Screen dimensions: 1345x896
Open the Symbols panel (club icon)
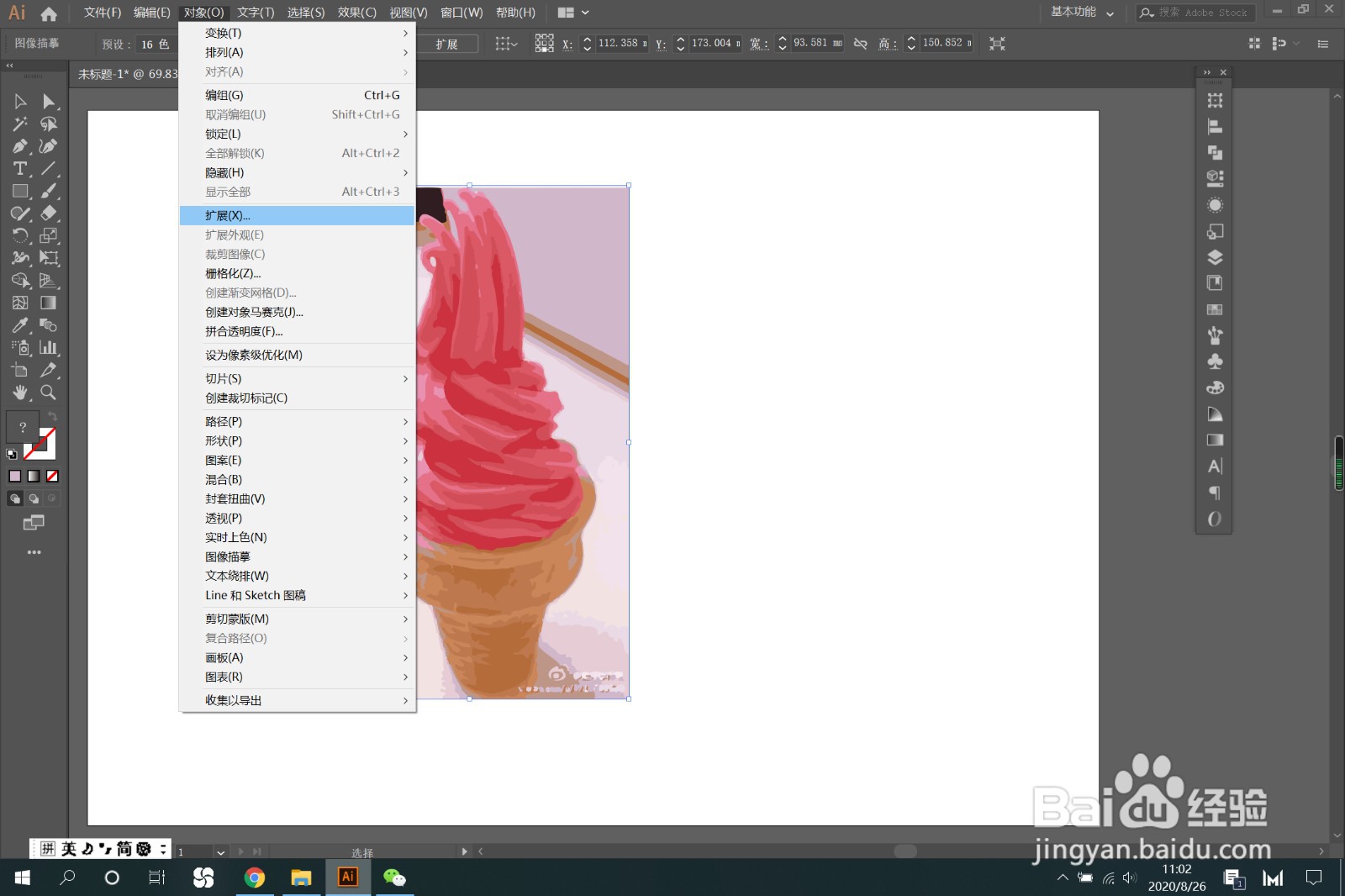coord(1215,361)
